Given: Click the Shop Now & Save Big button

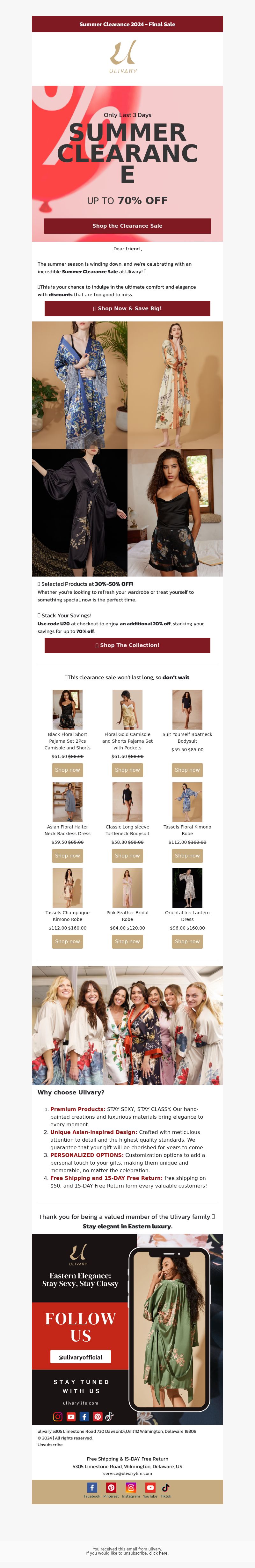Looking at the screenshot, I should click(127, 309).
